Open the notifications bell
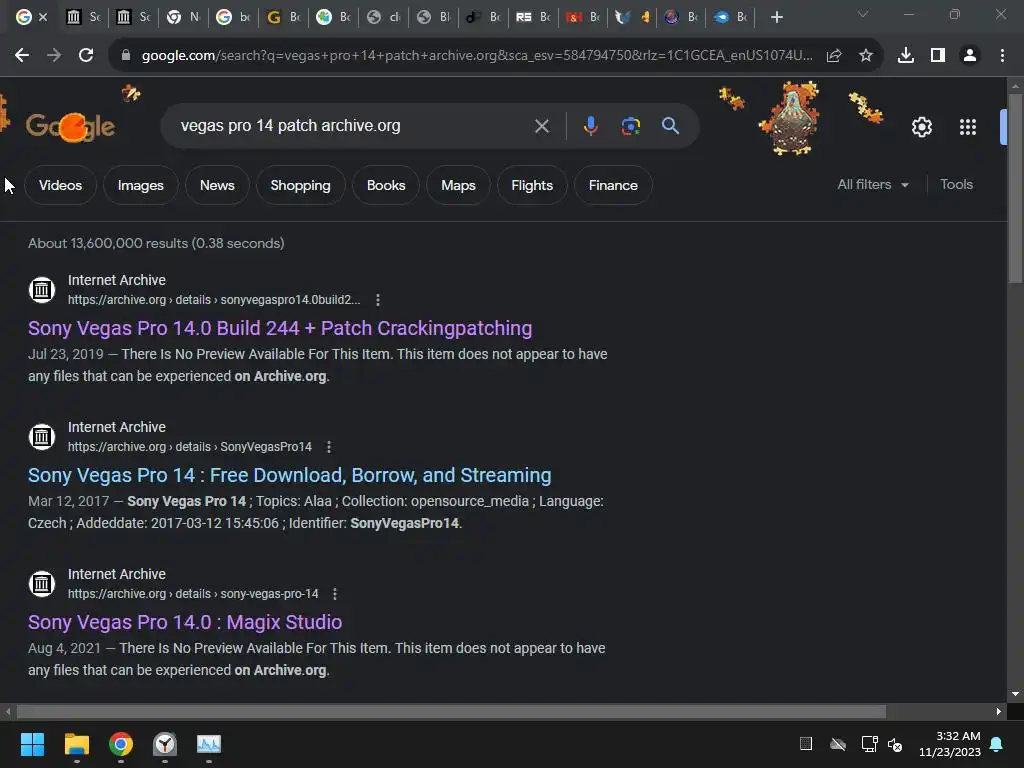This screenshot has width=1024, height=768. point(996,744)
